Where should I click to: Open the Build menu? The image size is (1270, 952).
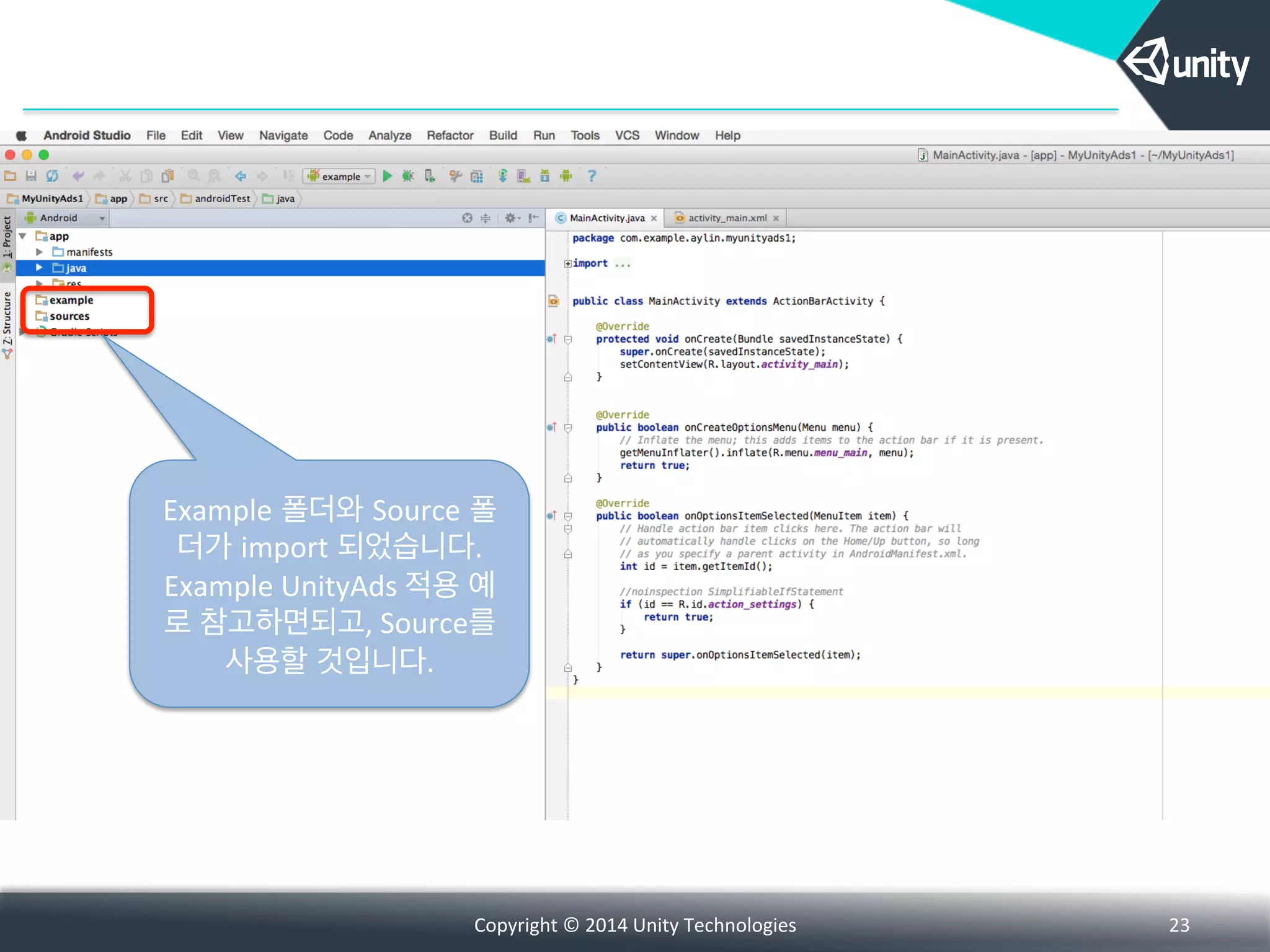click(503, 135)
